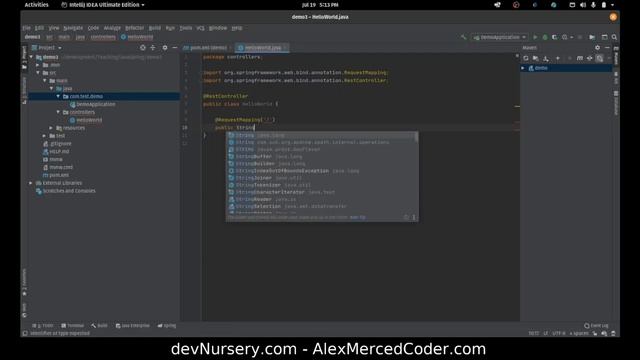
Task: Switch to the pom.xml editor tab
Action: 208,48
